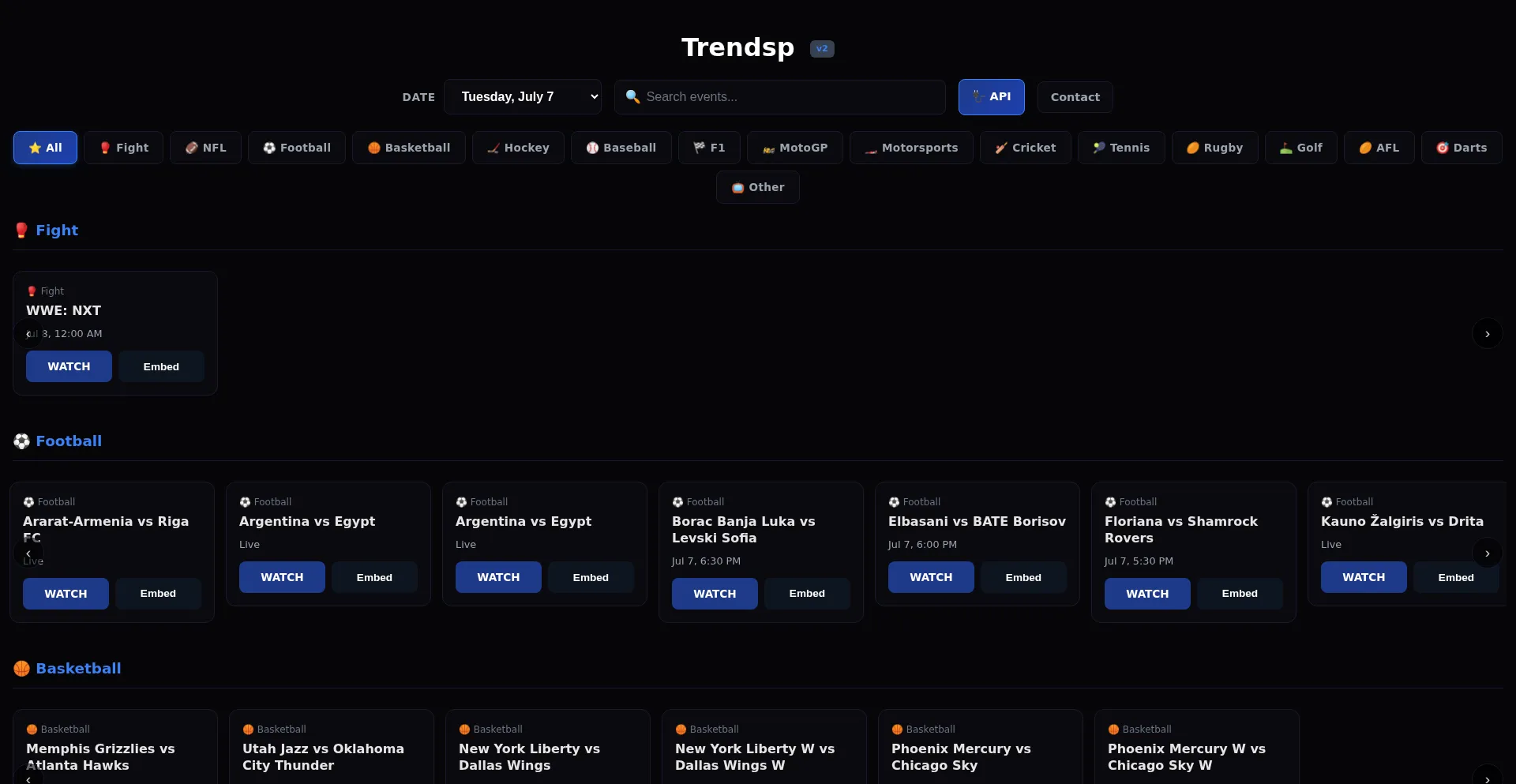The height and width of the screenshot is (784, 1516).
Task: Filter by the F1 category
Action: [709, 148]
